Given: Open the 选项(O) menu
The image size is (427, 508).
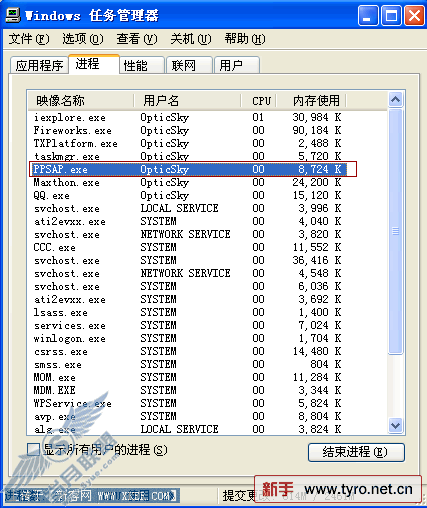Looking at the screenshot, I should [x=83, y=39].
